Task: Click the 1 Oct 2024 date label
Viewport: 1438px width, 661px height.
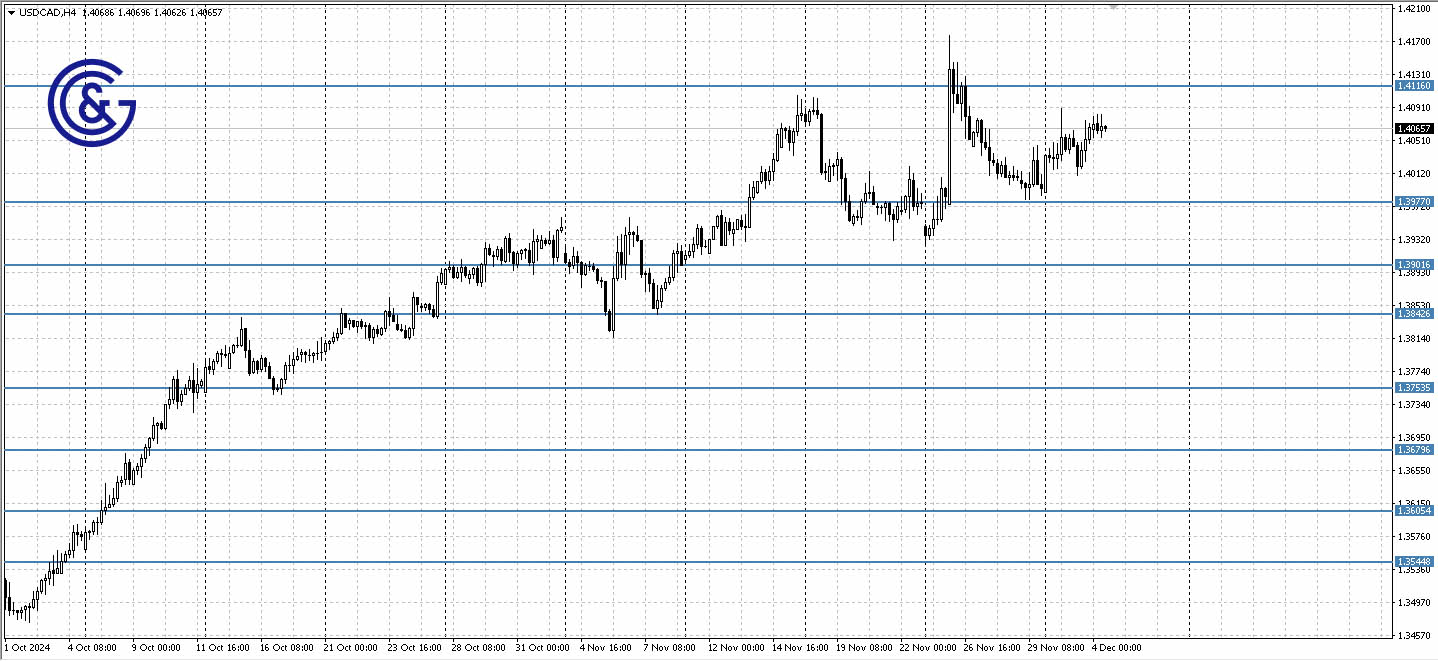Action: pos(27,646)
